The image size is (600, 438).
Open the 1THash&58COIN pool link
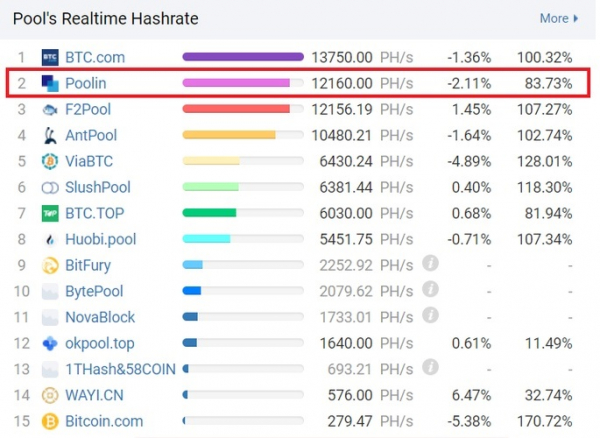[x=121, y=369]
